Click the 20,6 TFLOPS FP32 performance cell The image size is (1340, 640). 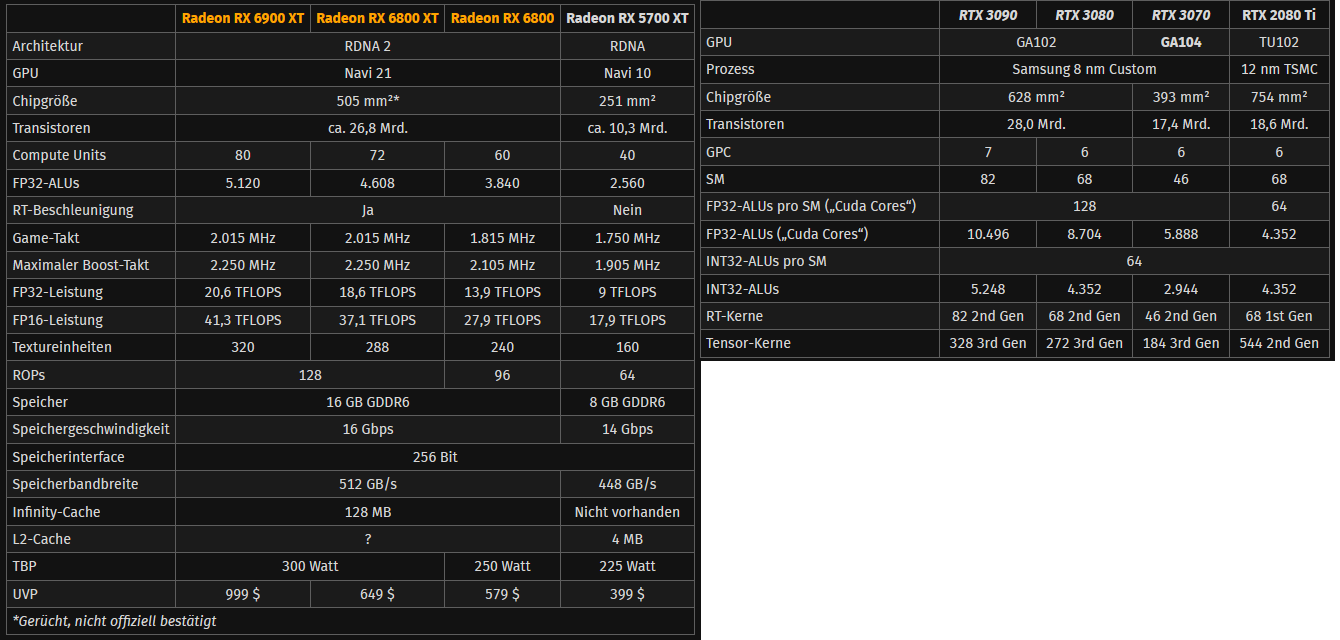pos(243,292)
